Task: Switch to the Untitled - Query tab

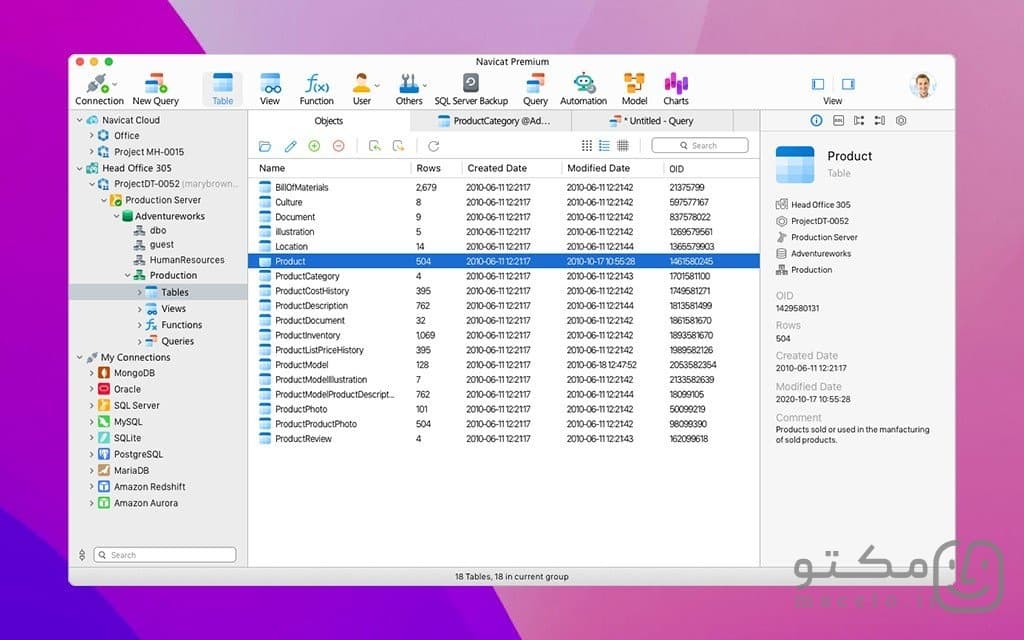Action: coord(652,121)
